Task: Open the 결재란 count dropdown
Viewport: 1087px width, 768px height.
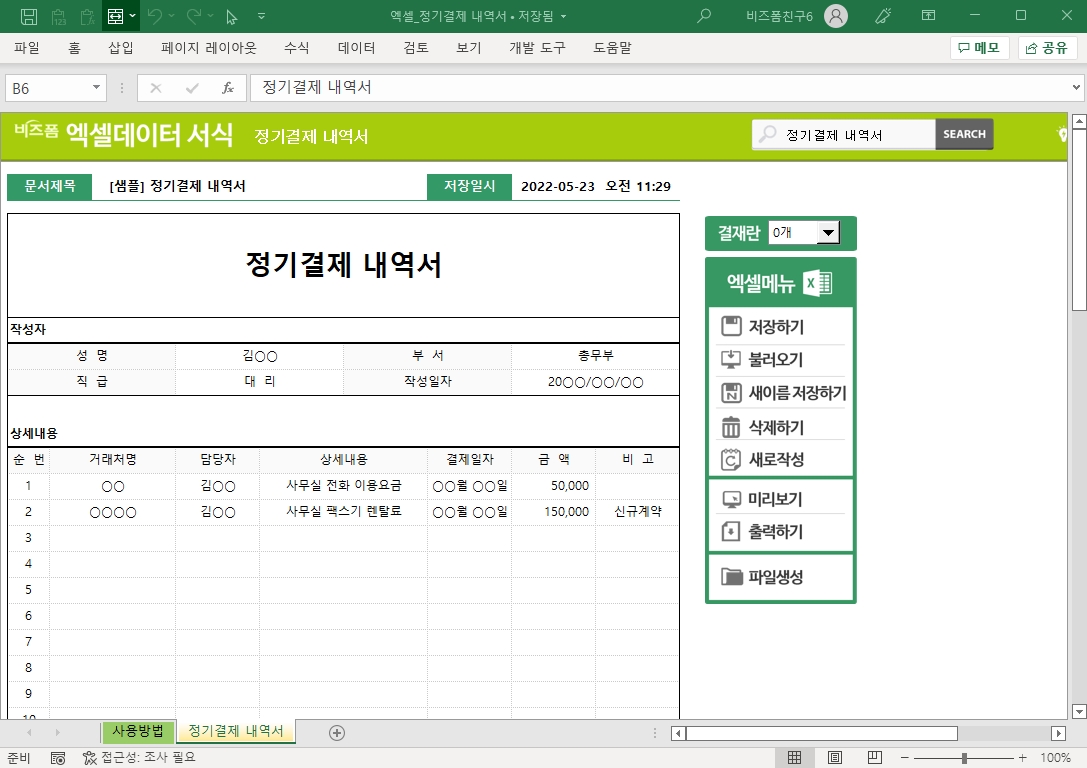Action: click(x=828, y=233)
